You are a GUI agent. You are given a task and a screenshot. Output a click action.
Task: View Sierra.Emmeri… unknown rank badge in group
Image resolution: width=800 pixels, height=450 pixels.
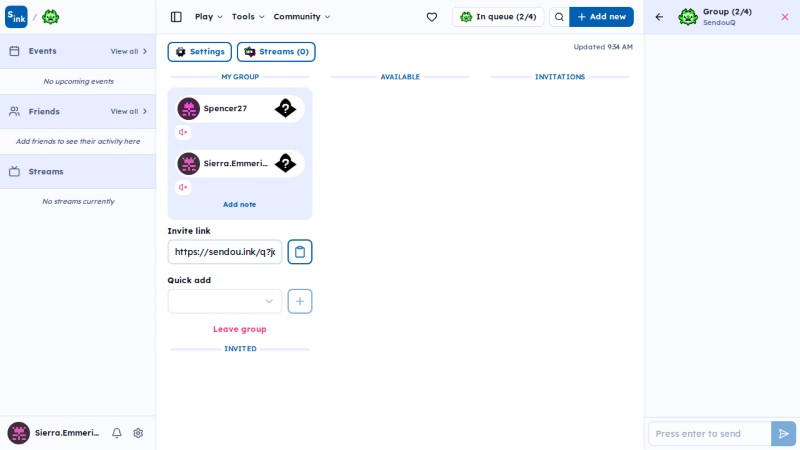285,163
